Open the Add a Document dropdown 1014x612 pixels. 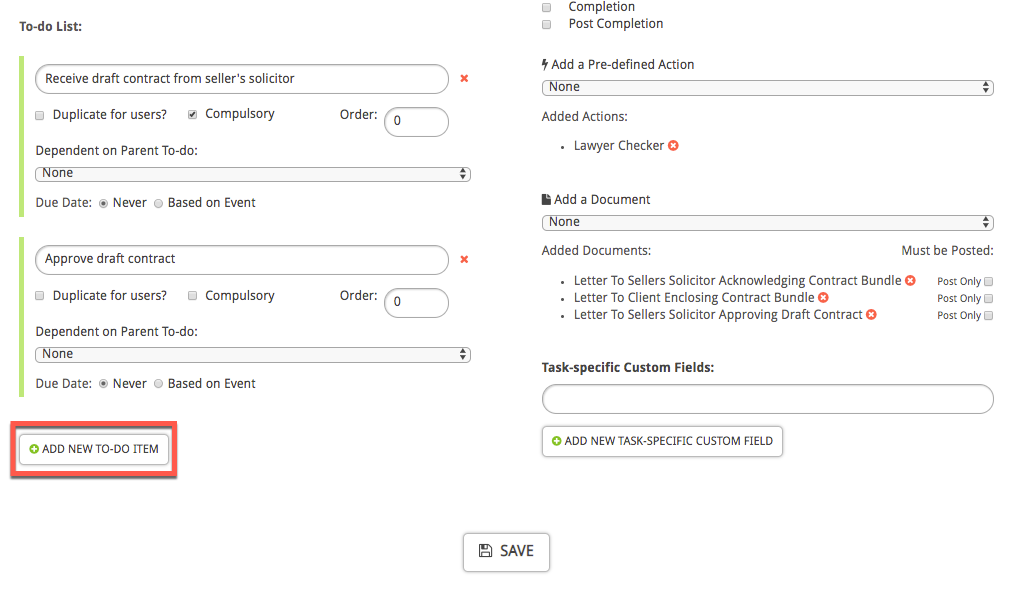coord(766,222)
